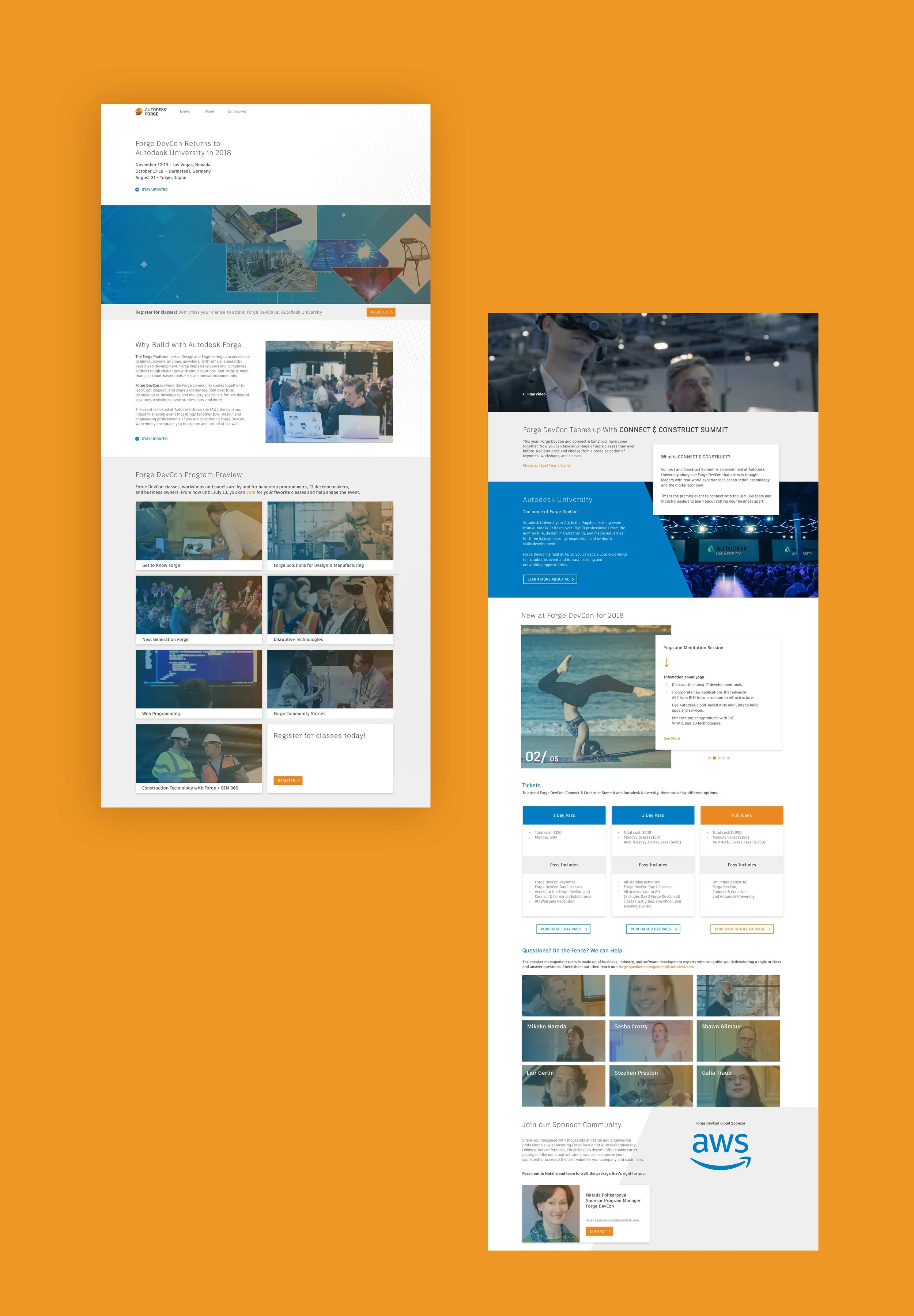The height and width of the screenshot is (1316, 914).
Task: Click 'New at Forge DevCon for 2018' heading
Action: point(572,616)
